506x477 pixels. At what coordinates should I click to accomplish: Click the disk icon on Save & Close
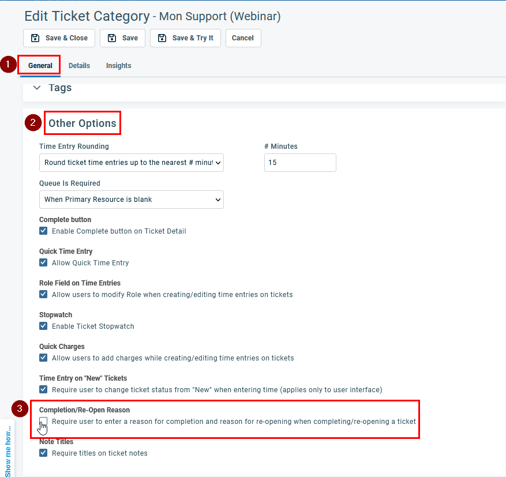[35, 38]
